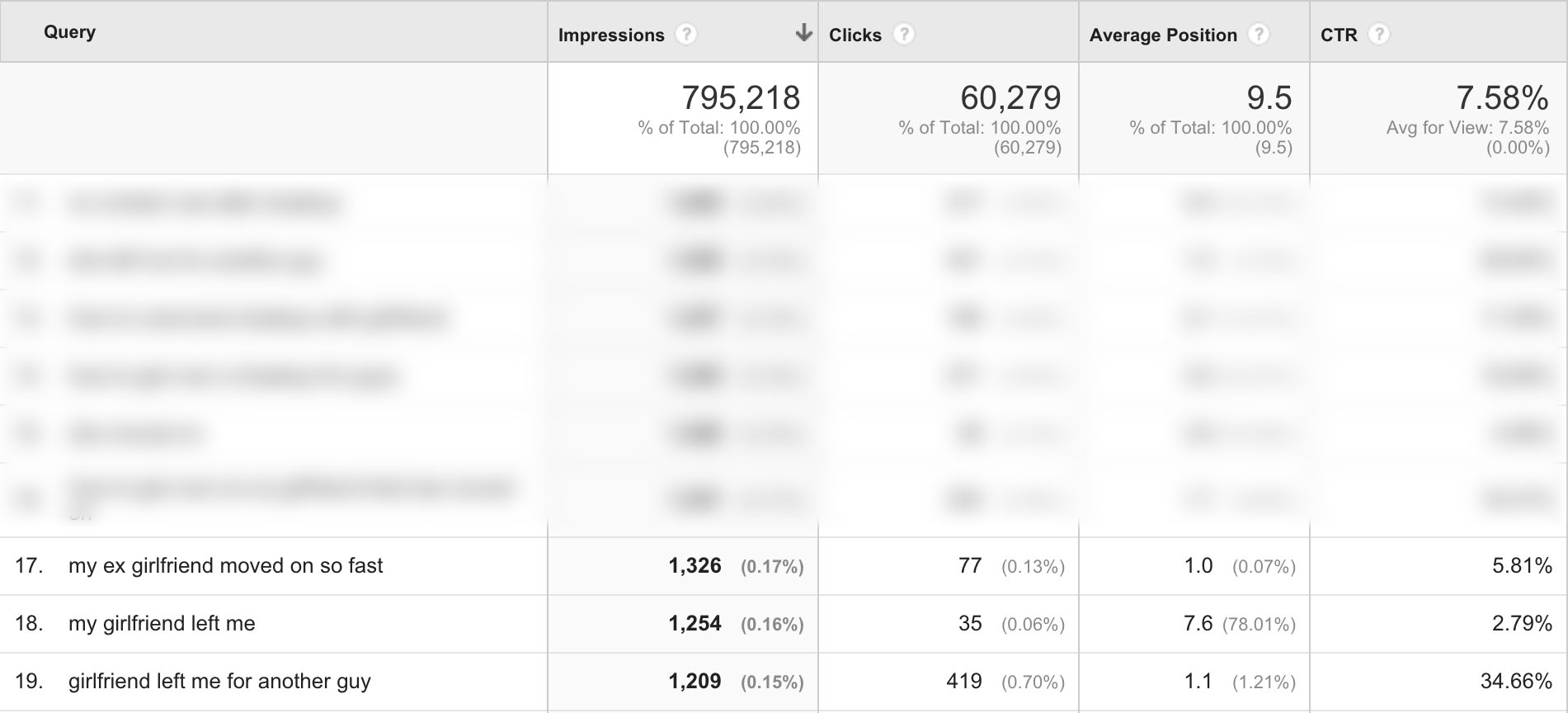Click the Clicks help question mark icon
The image size is (1568, 713).
pos(904,35)
